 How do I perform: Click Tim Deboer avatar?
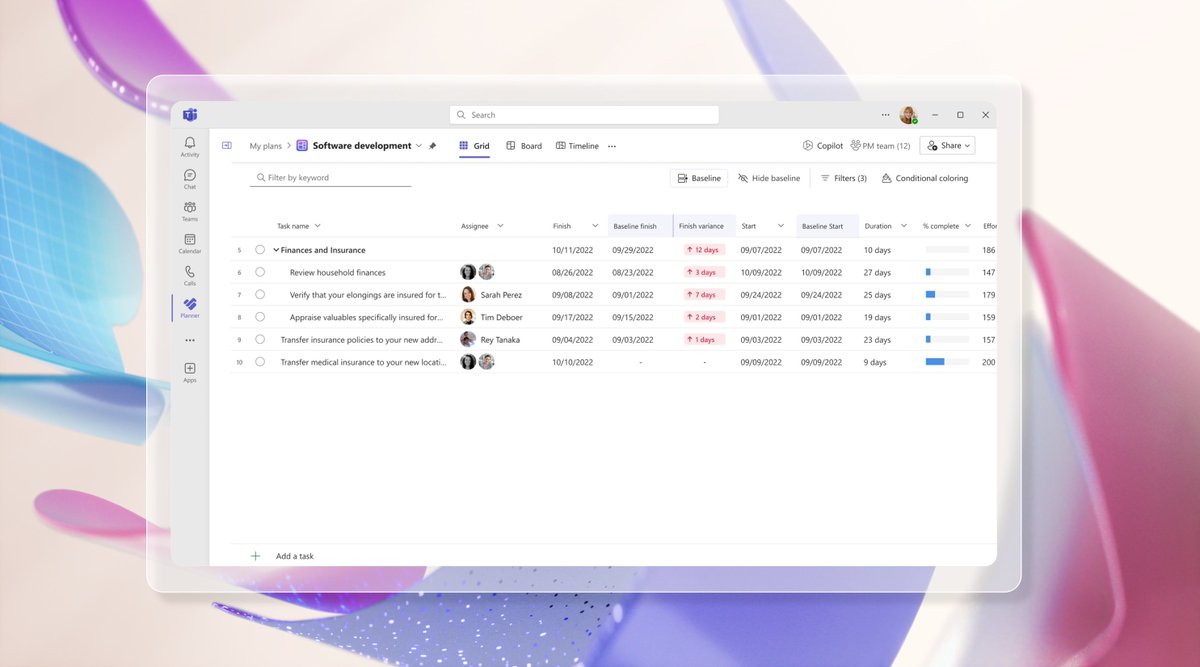pos(467,317)
